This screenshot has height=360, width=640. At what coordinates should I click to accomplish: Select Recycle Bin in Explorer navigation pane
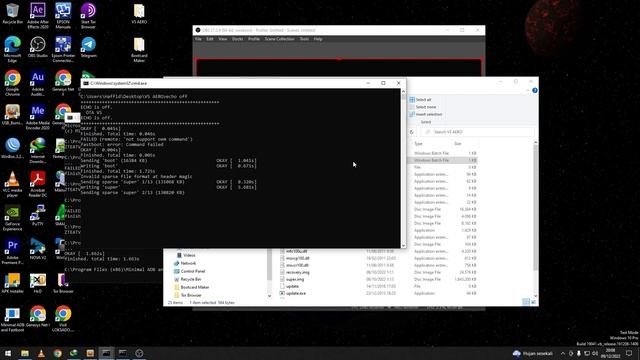pyautogui.click(x=187, y=279)
